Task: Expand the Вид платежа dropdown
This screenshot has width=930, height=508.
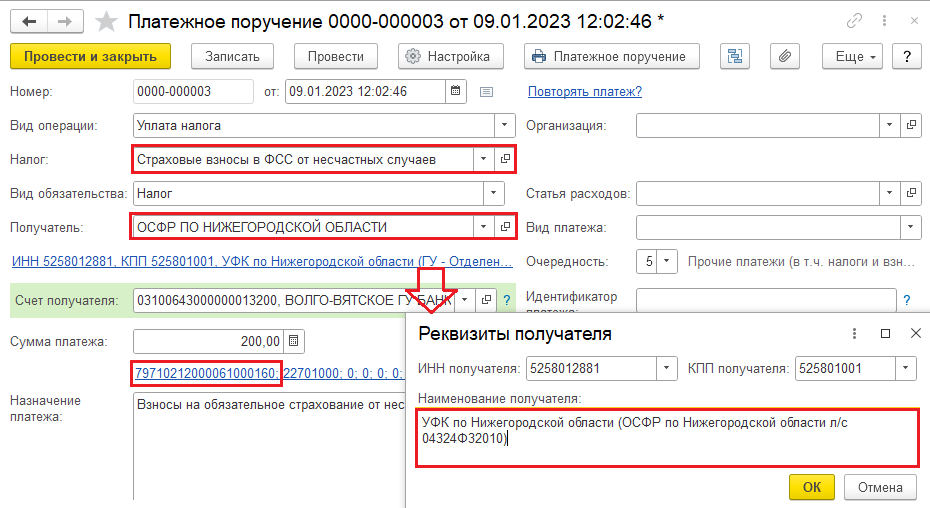Action: point(911,227)
